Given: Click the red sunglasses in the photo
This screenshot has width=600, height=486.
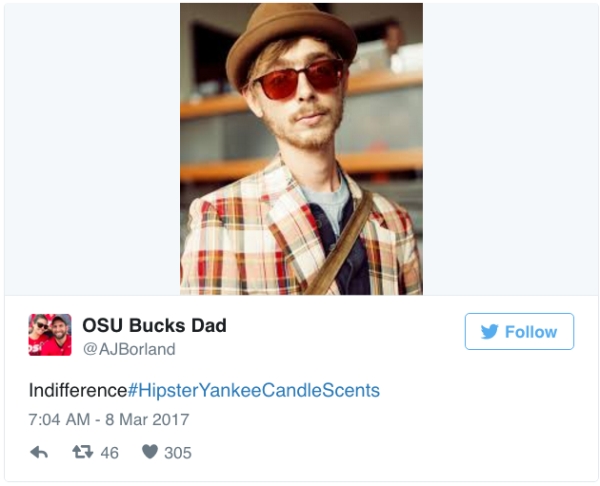Looking at the screenshot, I should coord(298,80).
